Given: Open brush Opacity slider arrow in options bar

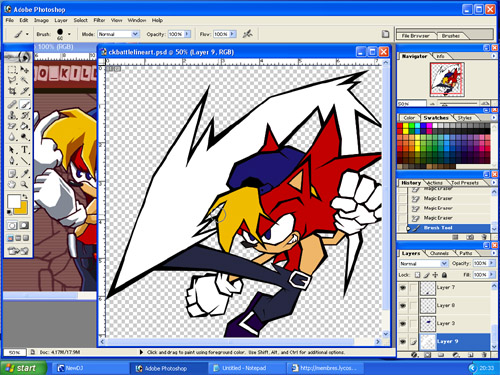Looking at the screenshot, I should pos(187,34).
